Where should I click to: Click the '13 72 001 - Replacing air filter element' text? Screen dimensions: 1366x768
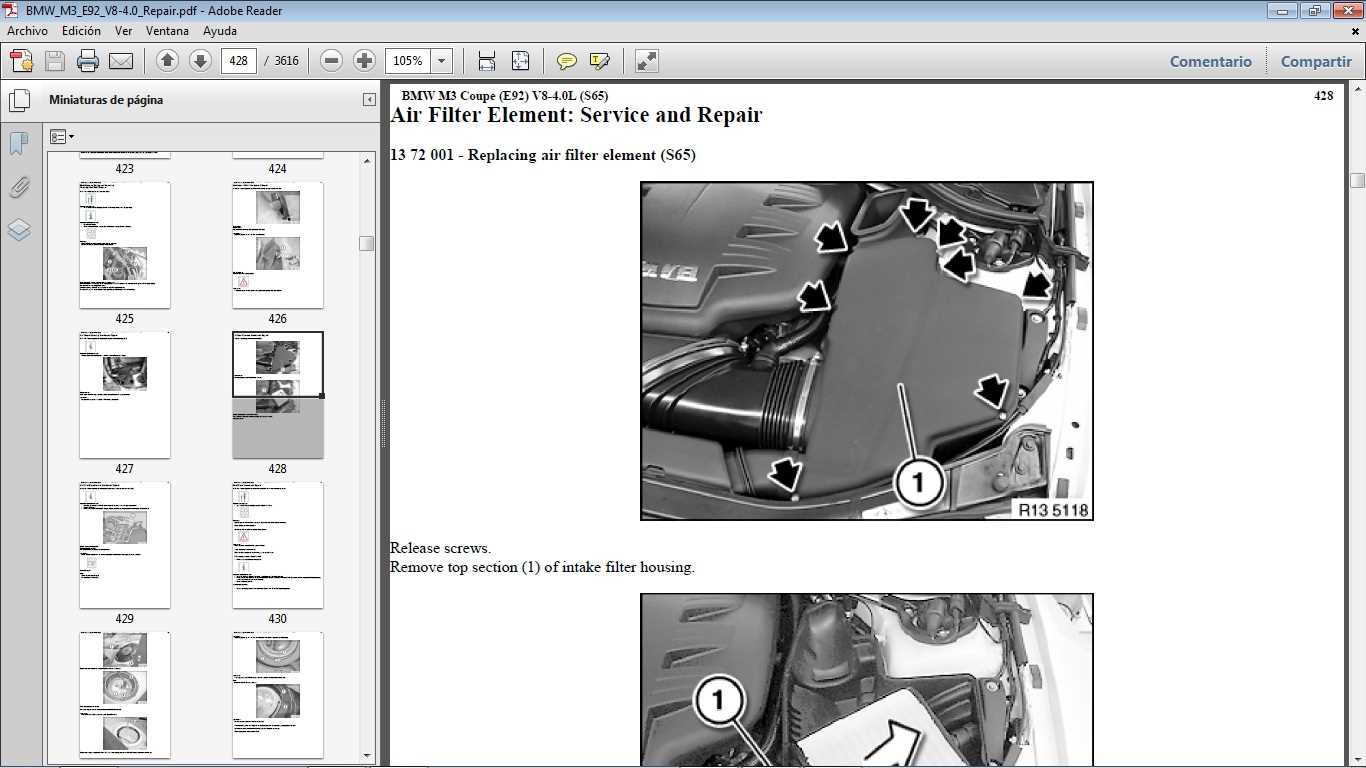click(543, 155)
